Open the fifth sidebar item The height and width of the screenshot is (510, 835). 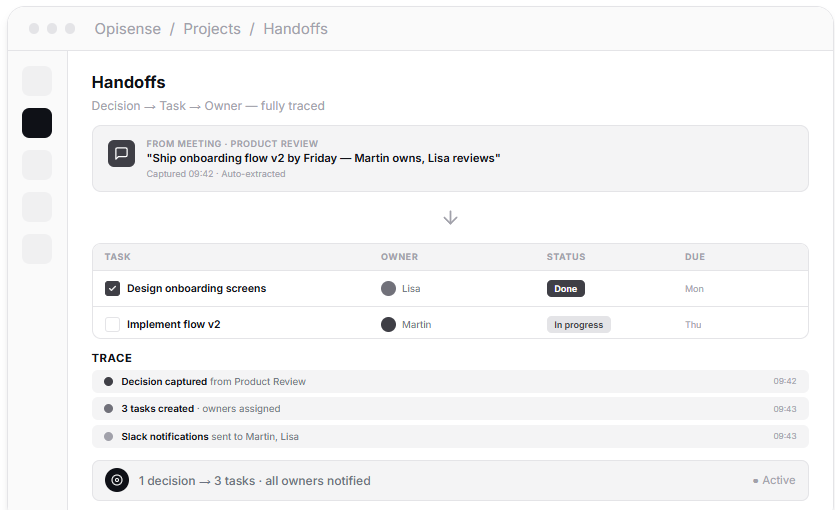[37, 249]
